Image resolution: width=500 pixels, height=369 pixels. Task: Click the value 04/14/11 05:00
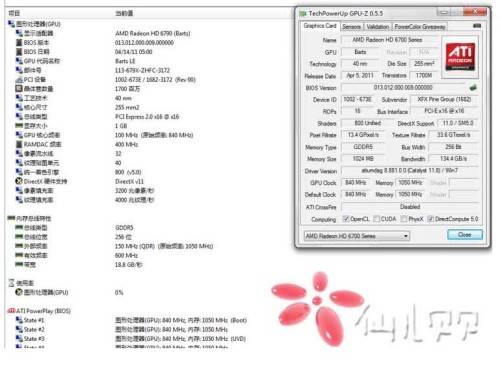(134, 52)
